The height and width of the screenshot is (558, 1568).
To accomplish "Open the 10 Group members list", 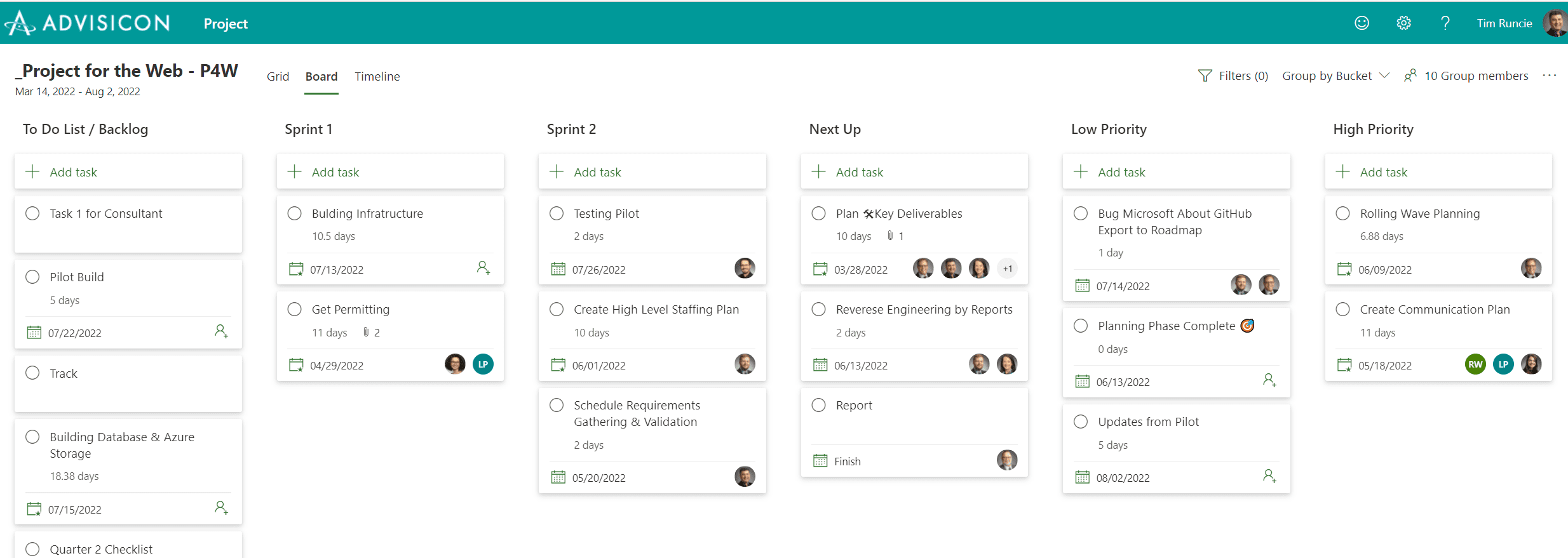I will [1466, 76].
